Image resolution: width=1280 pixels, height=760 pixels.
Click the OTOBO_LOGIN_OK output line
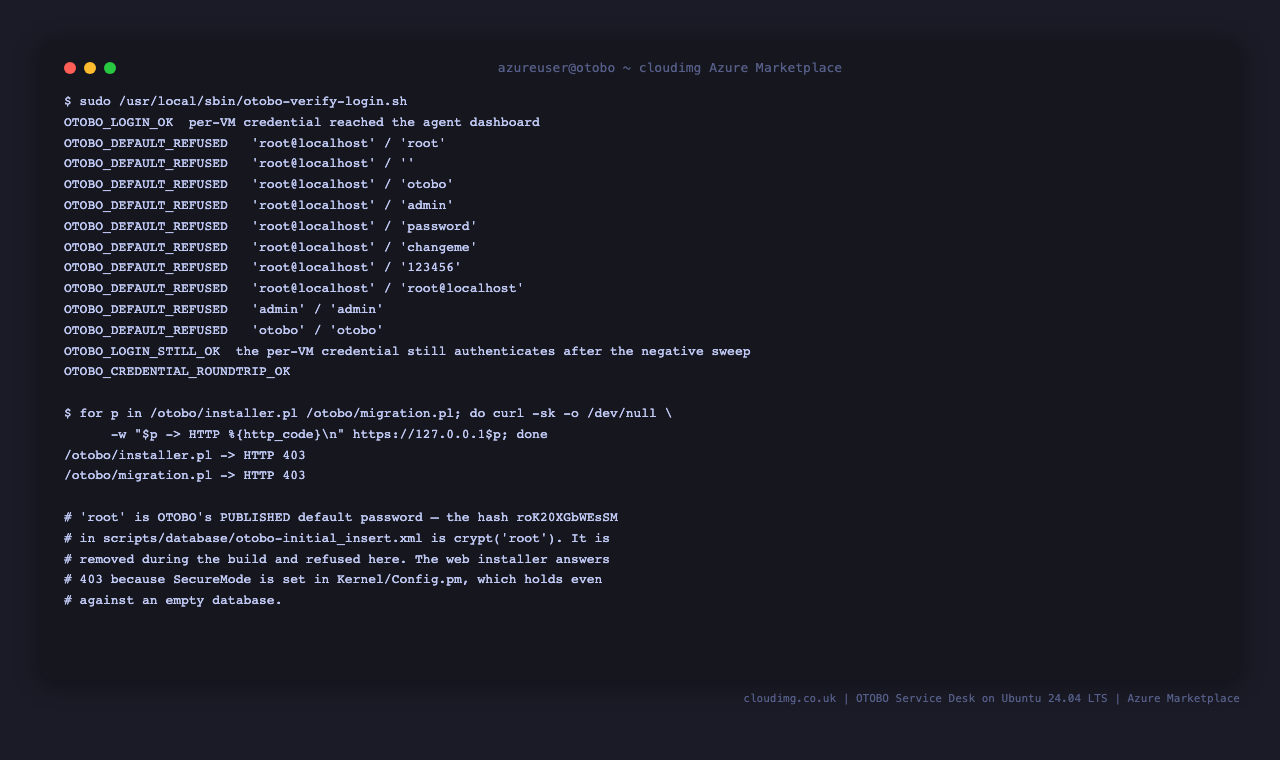[302, 122]
